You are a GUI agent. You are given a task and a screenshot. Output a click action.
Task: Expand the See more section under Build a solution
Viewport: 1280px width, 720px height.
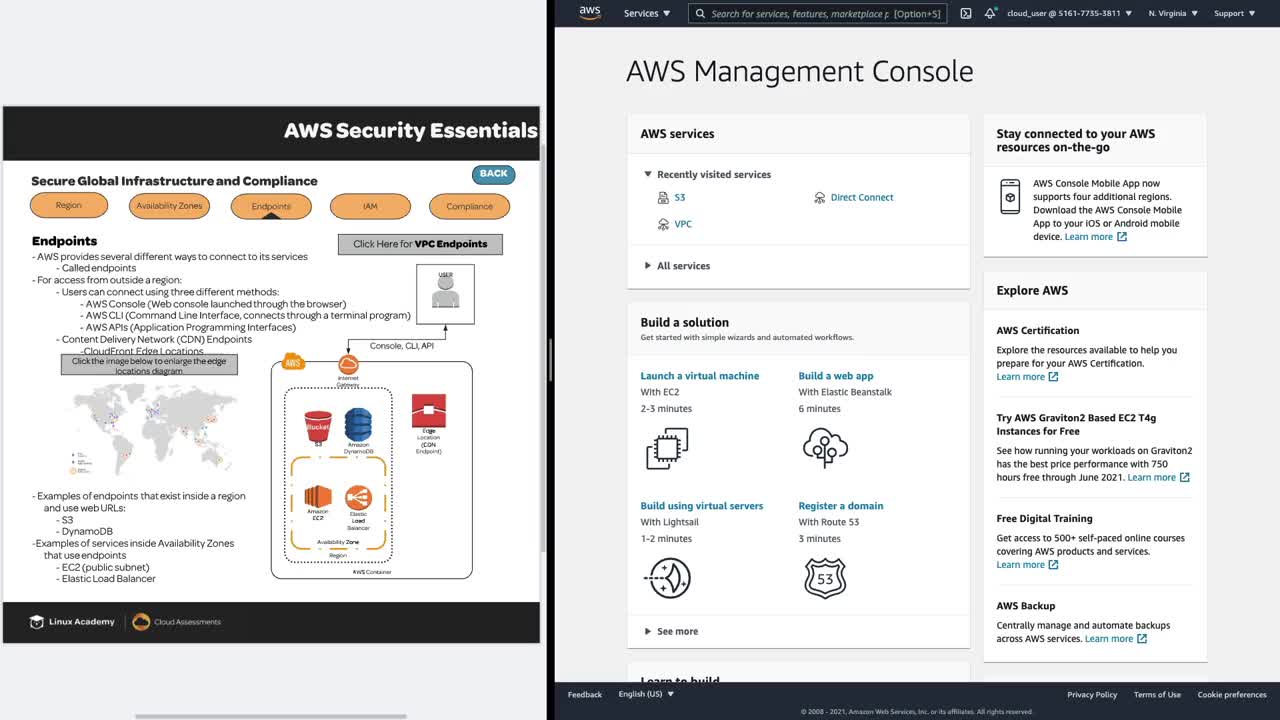tap(671, 632)
